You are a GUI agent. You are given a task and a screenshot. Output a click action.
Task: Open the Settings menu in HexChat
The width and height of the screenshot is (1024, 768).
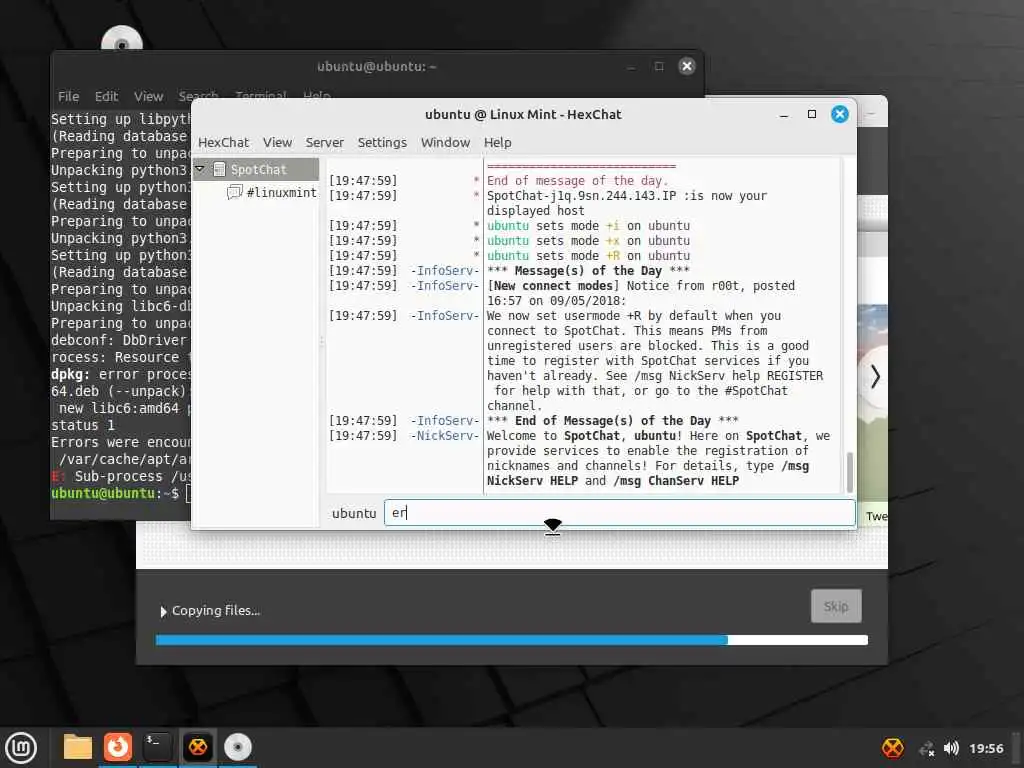pyautogui.click(x=382, y=142)
